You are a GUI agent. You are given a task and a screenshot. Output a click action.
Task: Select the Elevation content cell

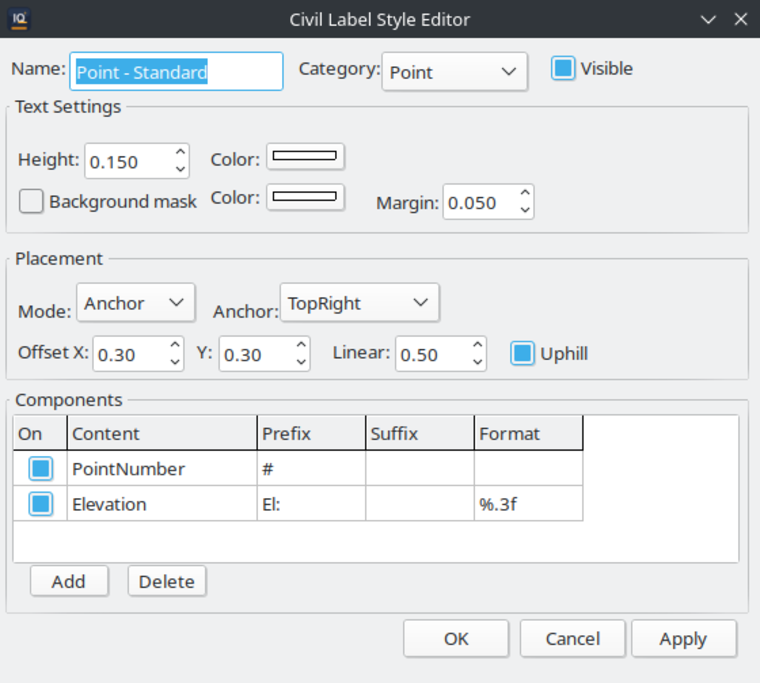(162, 504)
